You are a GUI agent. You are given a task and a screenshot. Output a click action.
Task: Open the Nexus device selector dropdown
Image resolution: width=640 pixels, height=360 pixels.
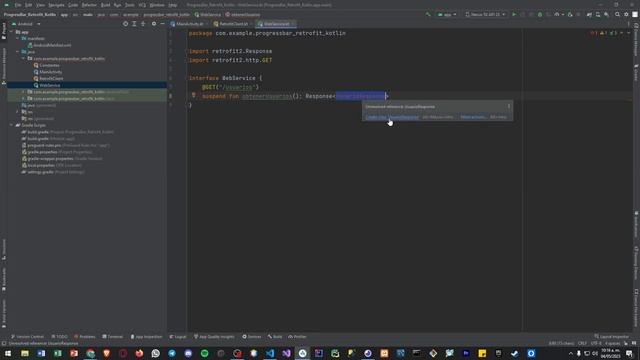point(486,14)
